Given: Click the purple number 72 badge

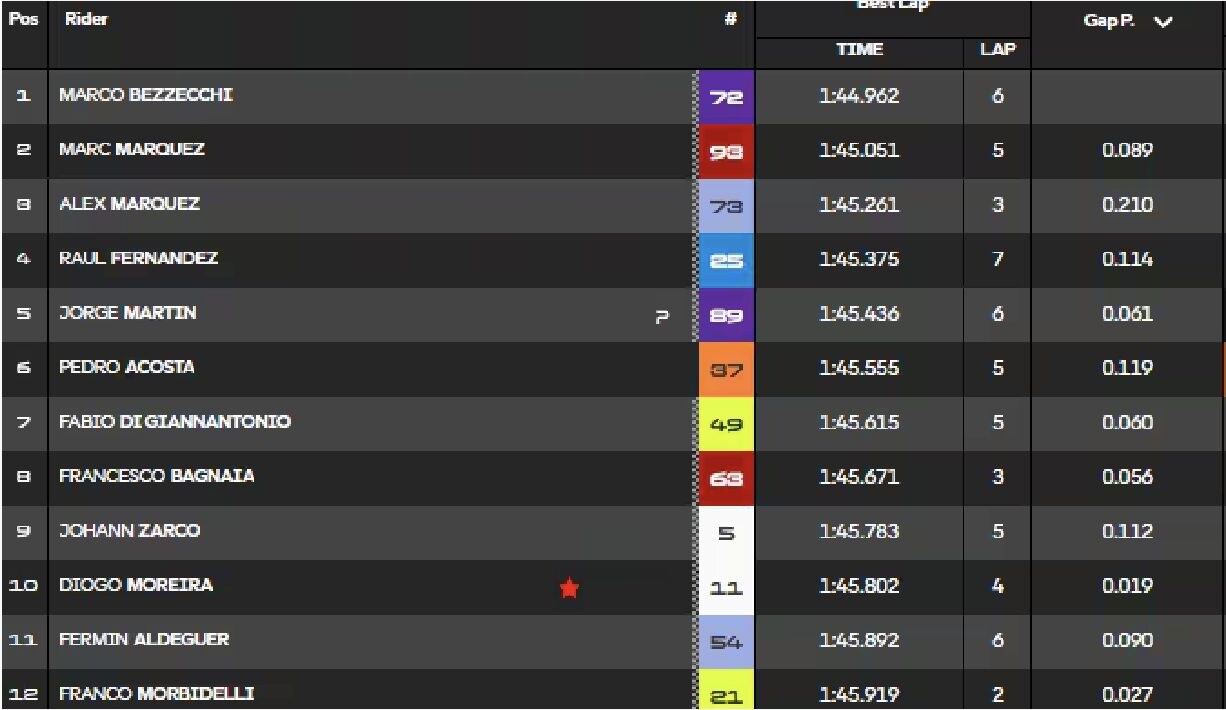Looking at the screenshot, I should pyautogui.click(x=727, y=97).
